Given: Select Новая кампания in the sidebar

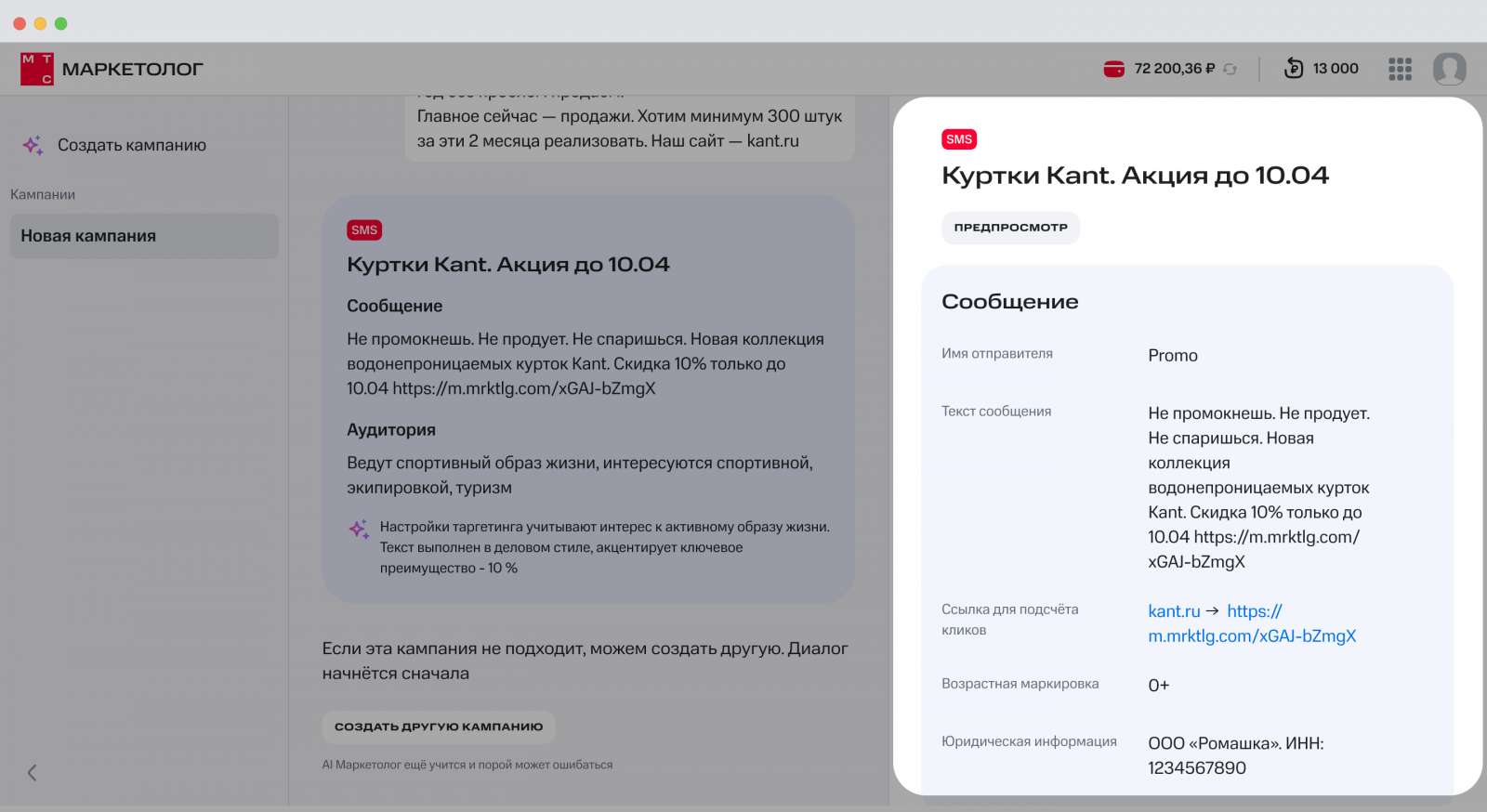Looking at the screenshot, I should 144,236.
